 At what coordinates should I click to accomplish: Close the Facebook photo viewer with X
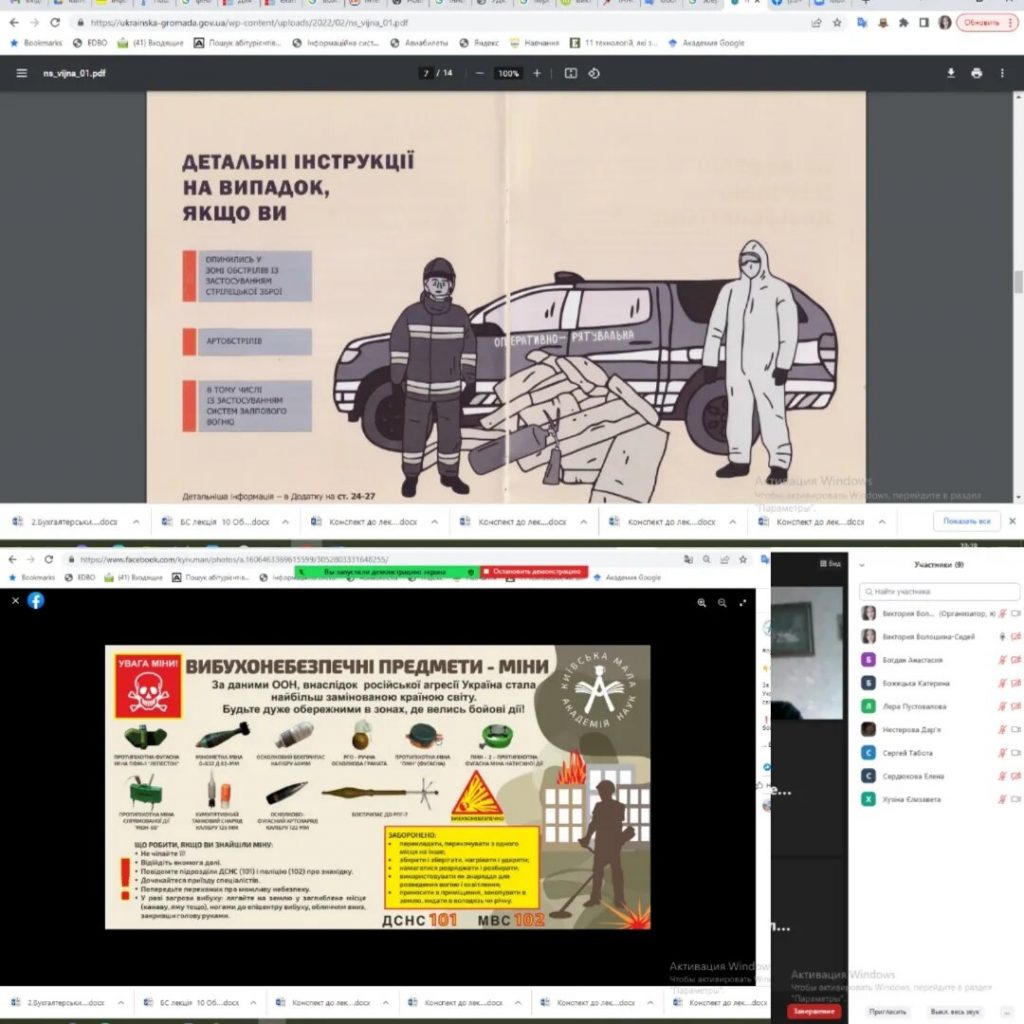coord(15,601)
